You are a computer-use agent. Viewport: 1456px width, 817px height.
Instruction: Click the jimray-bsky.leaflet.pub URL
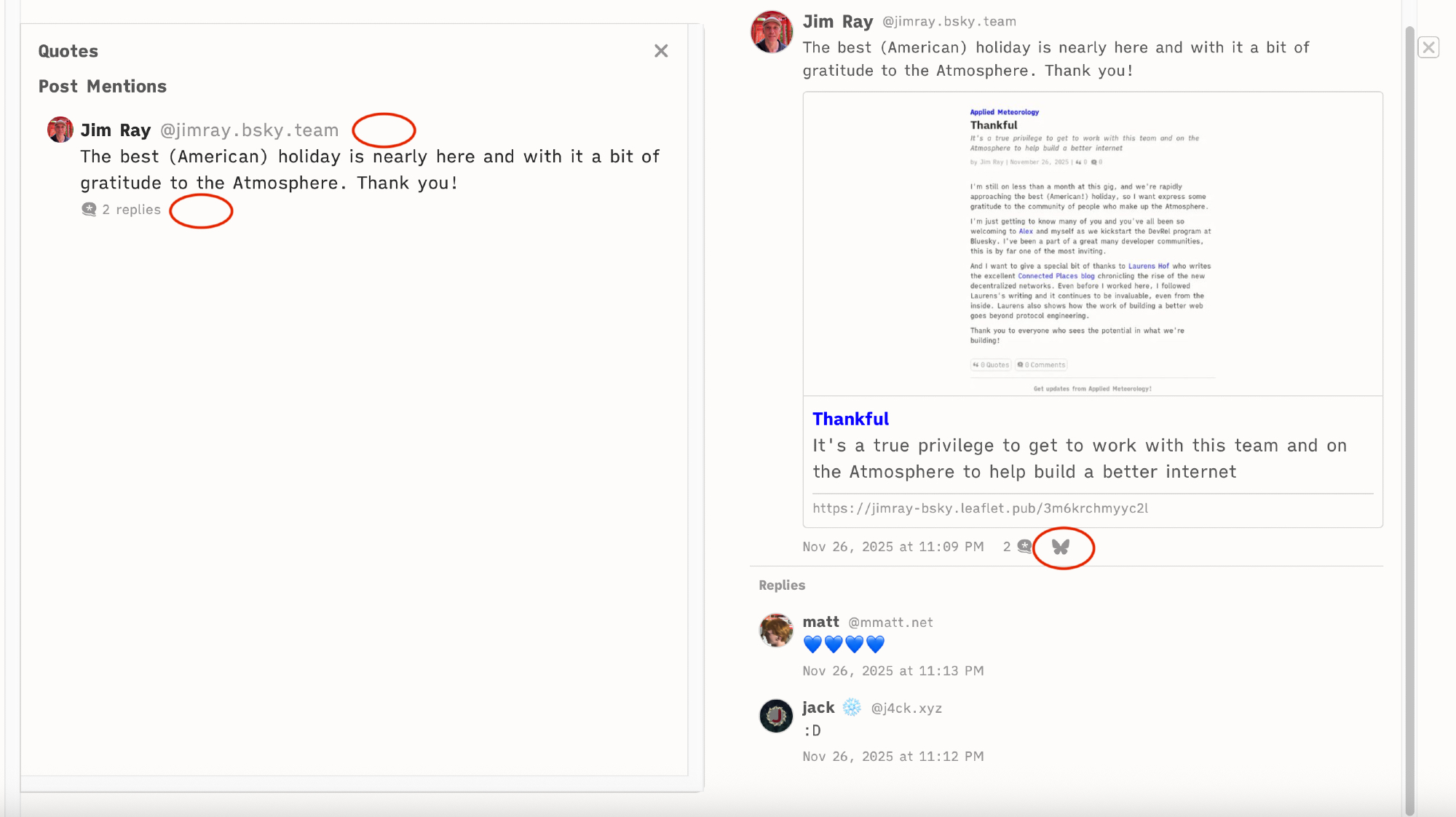(980, 508)
